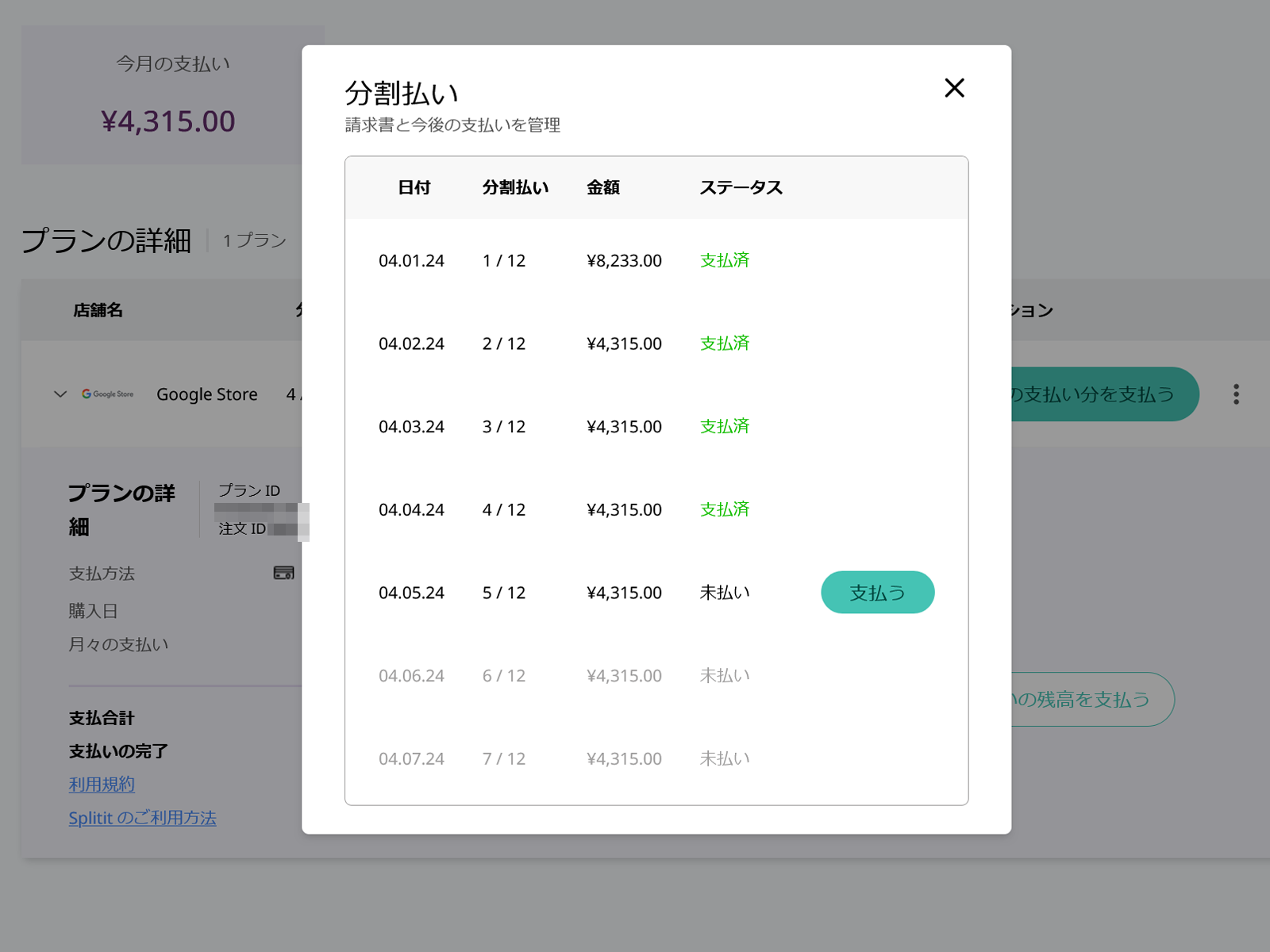
Task: Open the 利用規約 link
Action: click(x=102, y=785)
